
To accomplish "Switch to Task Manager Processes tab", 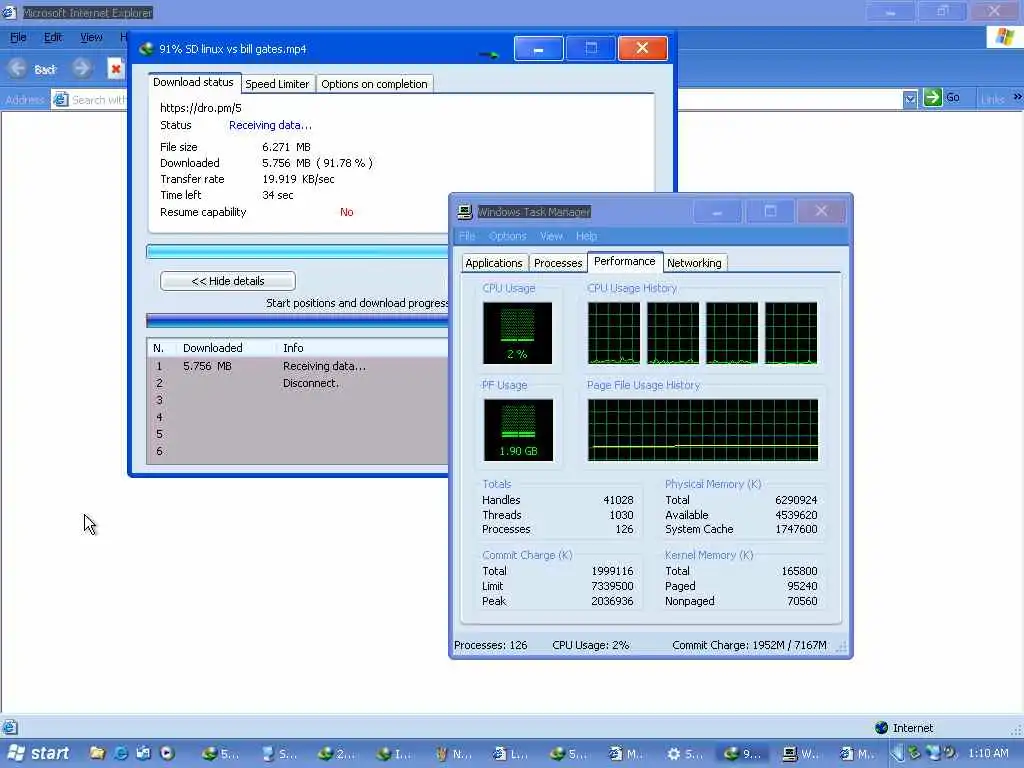I will click(558, 263).
